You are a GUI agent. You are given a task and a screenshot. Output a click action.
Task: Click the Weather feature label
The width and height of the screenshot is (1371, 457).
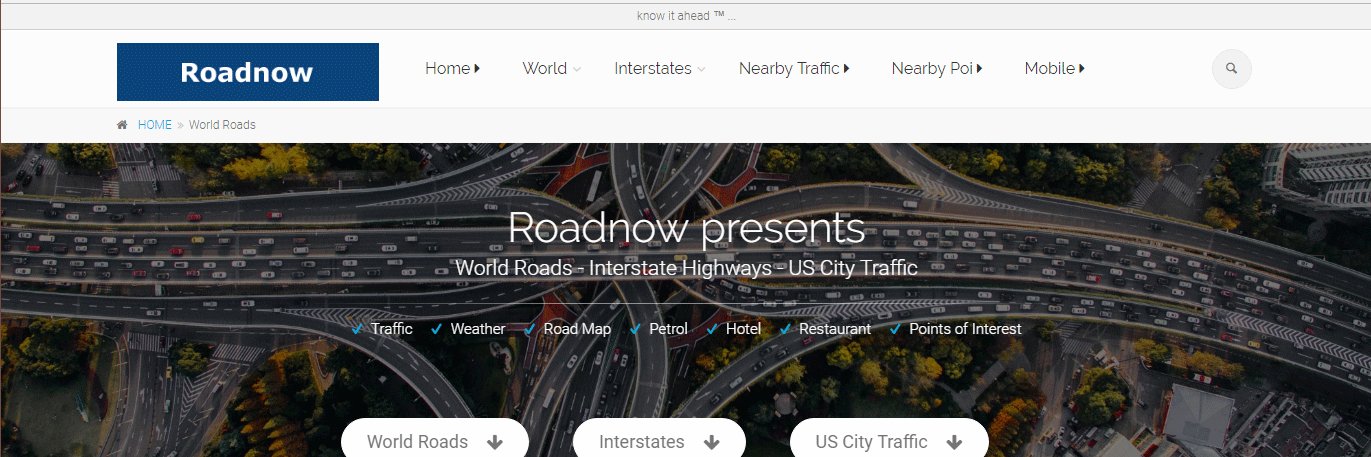(478, 329)
